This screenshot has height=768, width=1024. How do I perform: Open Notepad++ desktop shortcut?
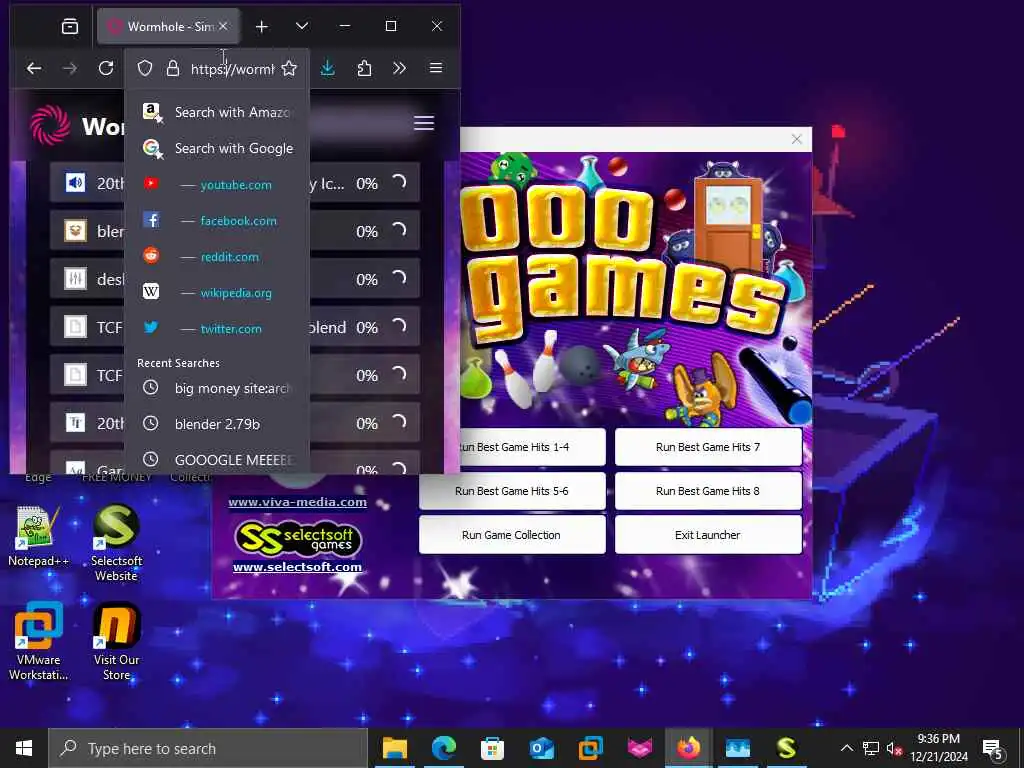(37, 536)
